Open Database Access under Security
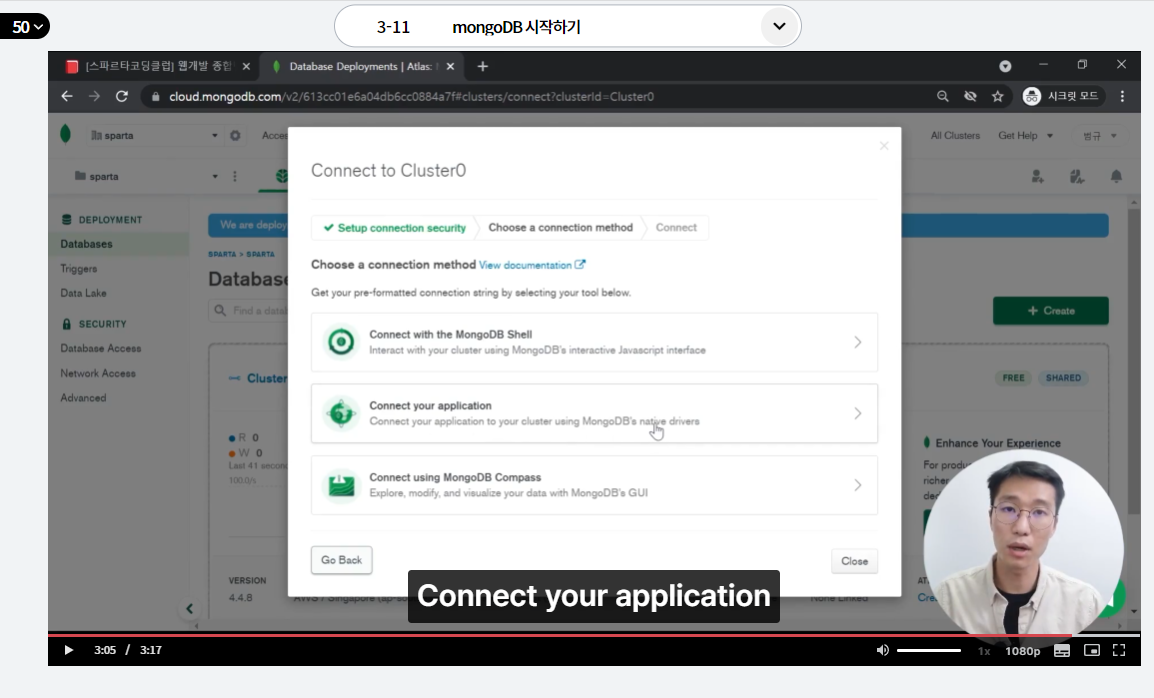 click(x=101, y=348)
